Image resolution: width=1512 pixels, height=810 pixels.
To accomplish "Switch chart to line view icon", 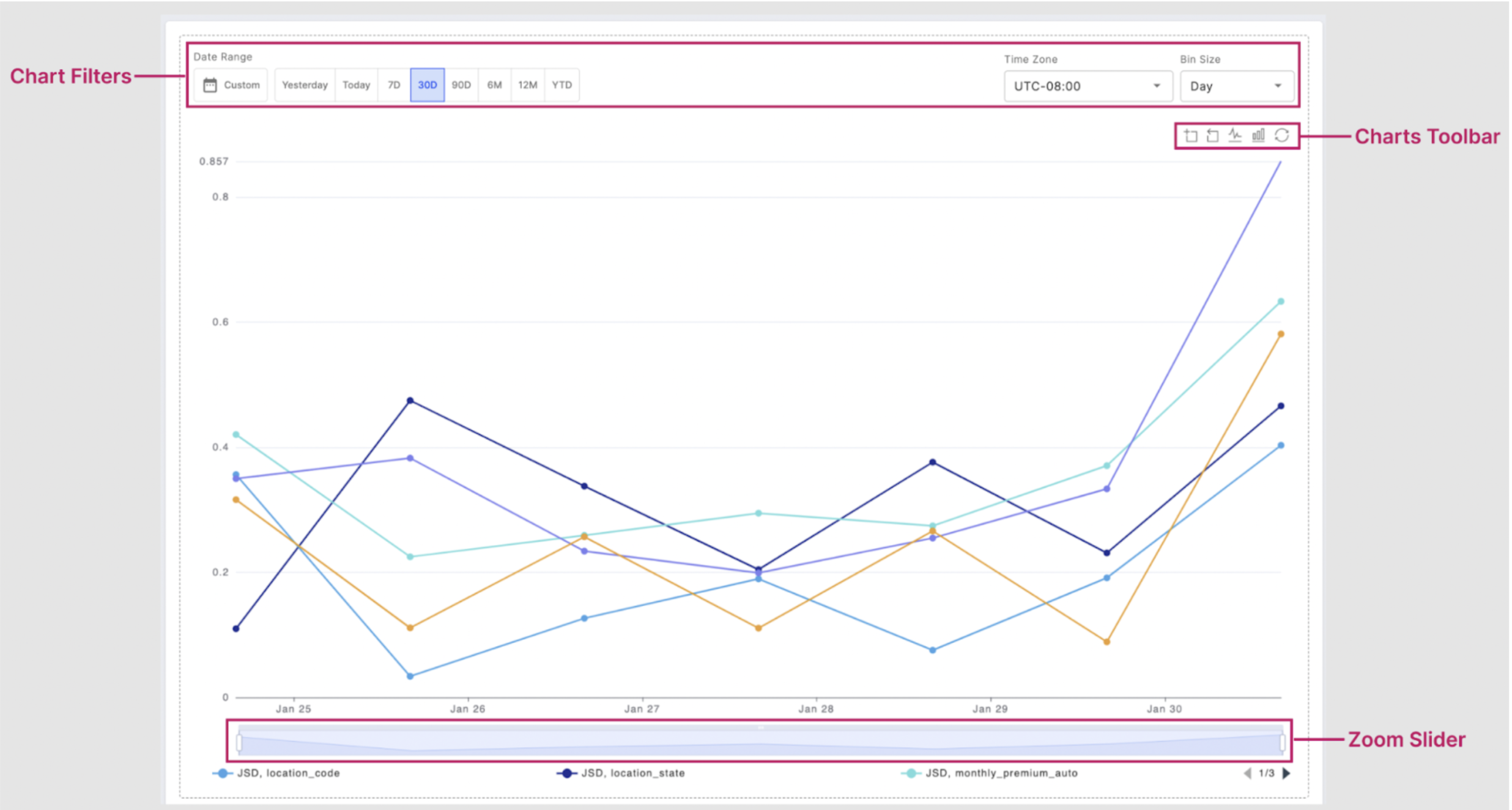I will (1235, 135).
